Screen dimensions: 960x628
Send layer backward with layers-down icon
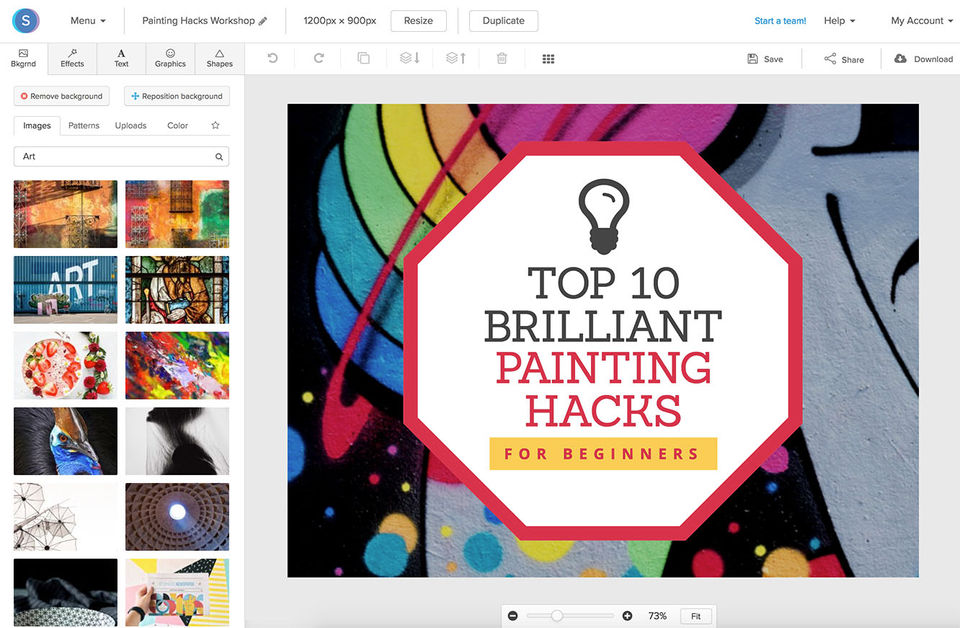point(409,59)
